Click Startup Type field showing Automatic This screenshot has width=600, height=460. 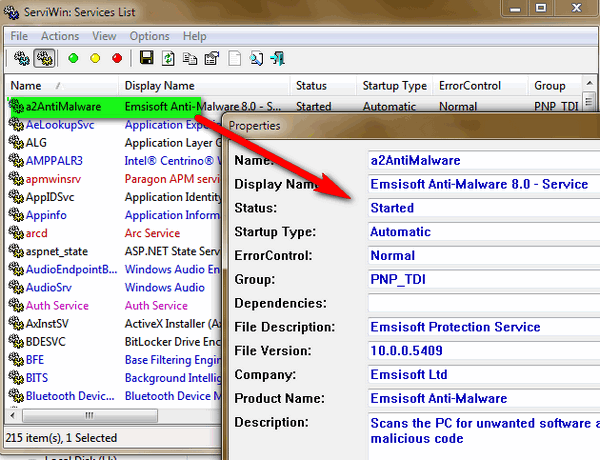[x=484, y=232]
